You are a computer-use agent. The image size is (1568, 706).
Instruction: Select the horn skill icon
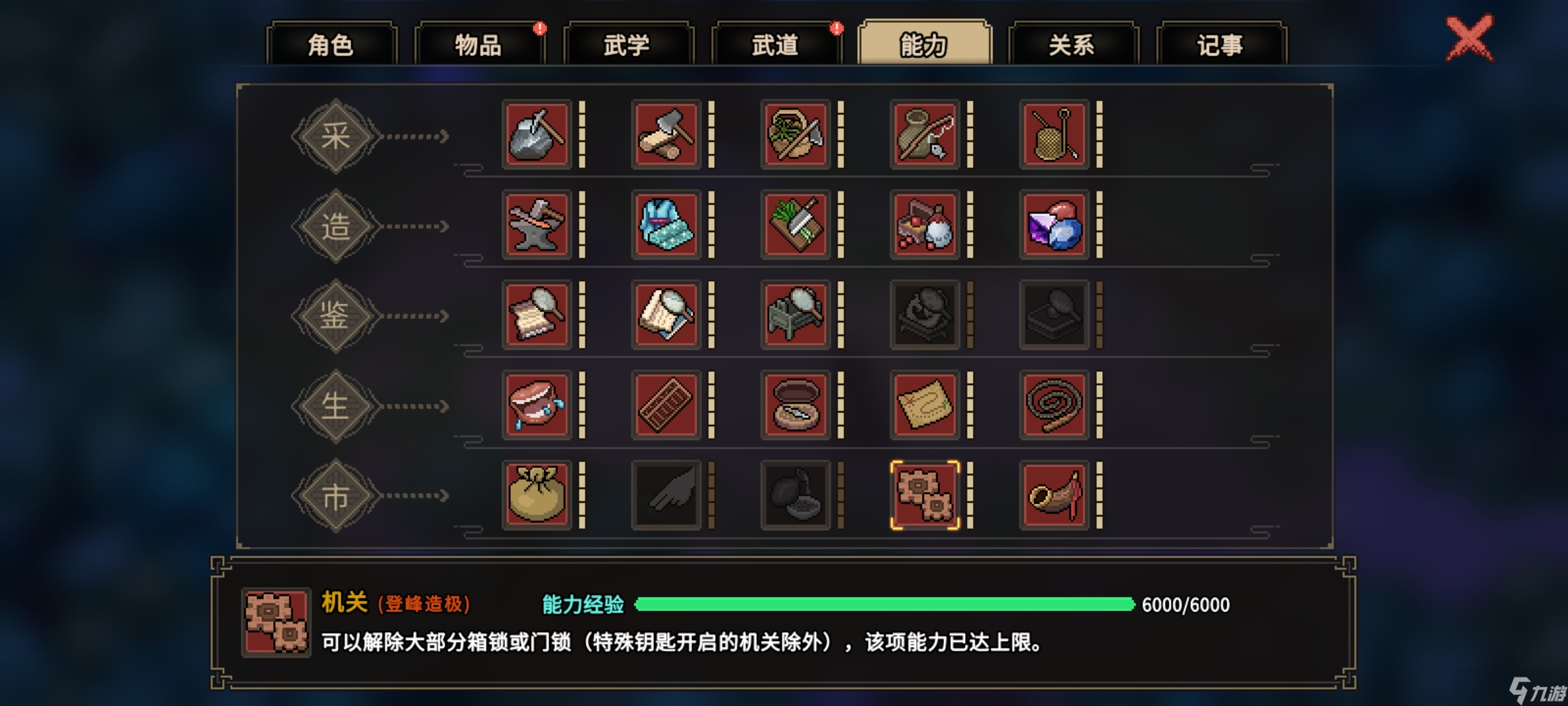coord(1054,495)
